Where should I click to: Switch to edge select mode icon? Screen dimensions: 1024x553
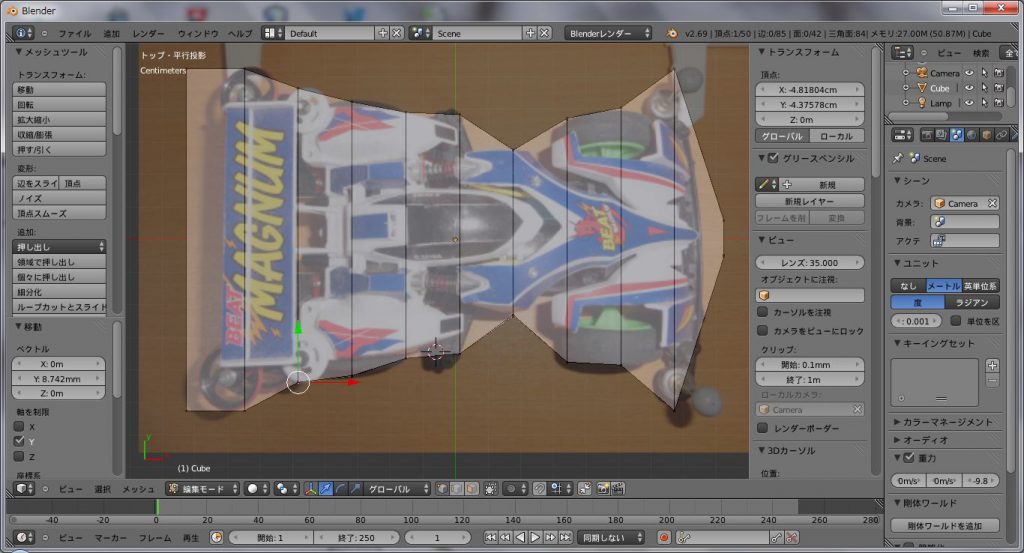coord(457,488)
